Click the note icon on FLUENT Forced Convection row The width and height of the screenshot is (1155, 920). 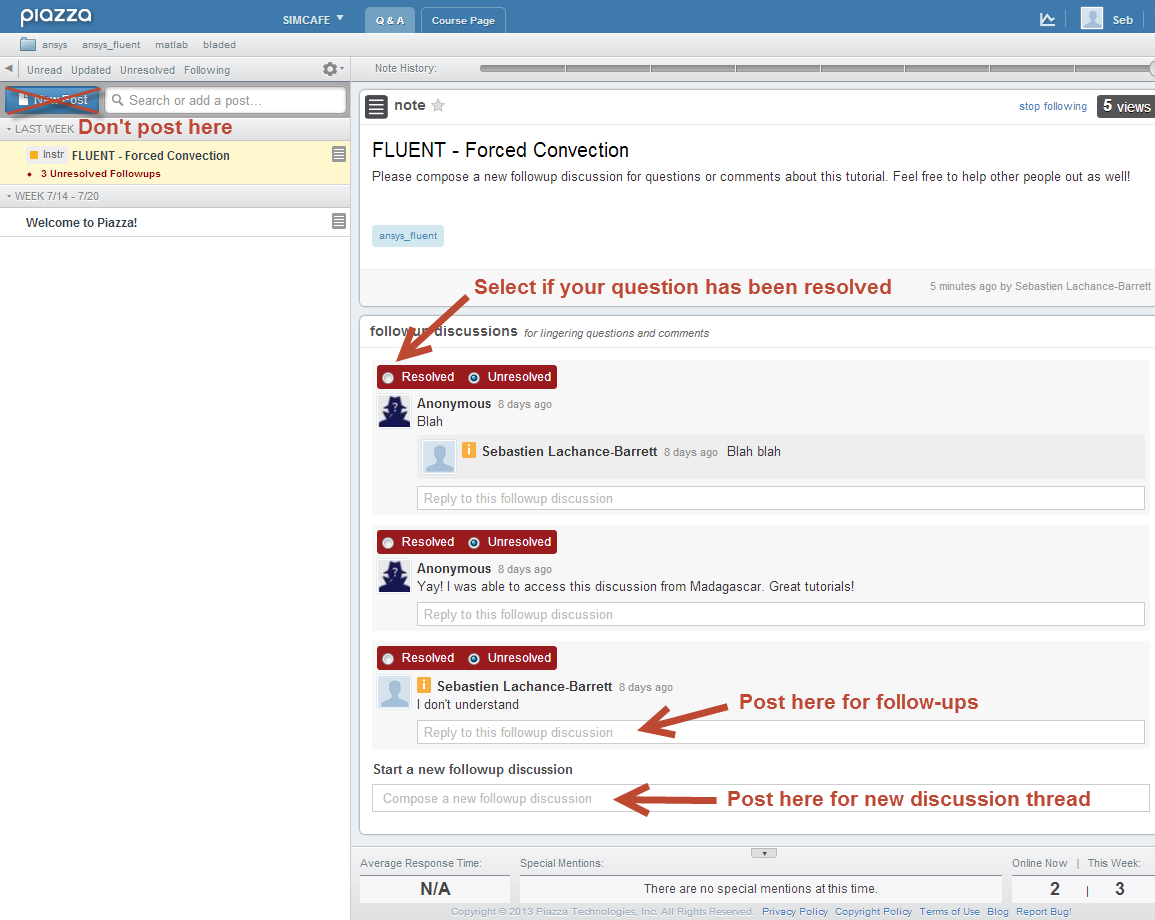pyautogui.click(x=339, y=154)
